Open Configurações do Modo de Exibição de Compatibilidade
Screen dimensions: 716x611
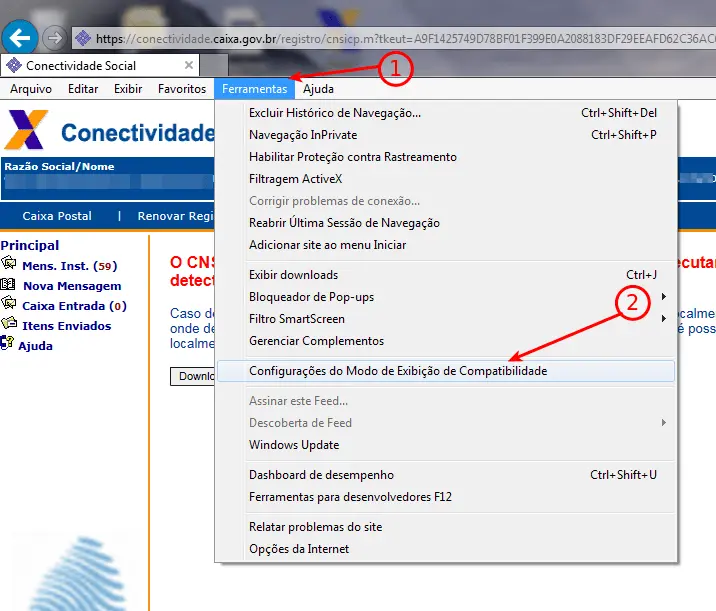pyautogui.click(x=446, y=371)
